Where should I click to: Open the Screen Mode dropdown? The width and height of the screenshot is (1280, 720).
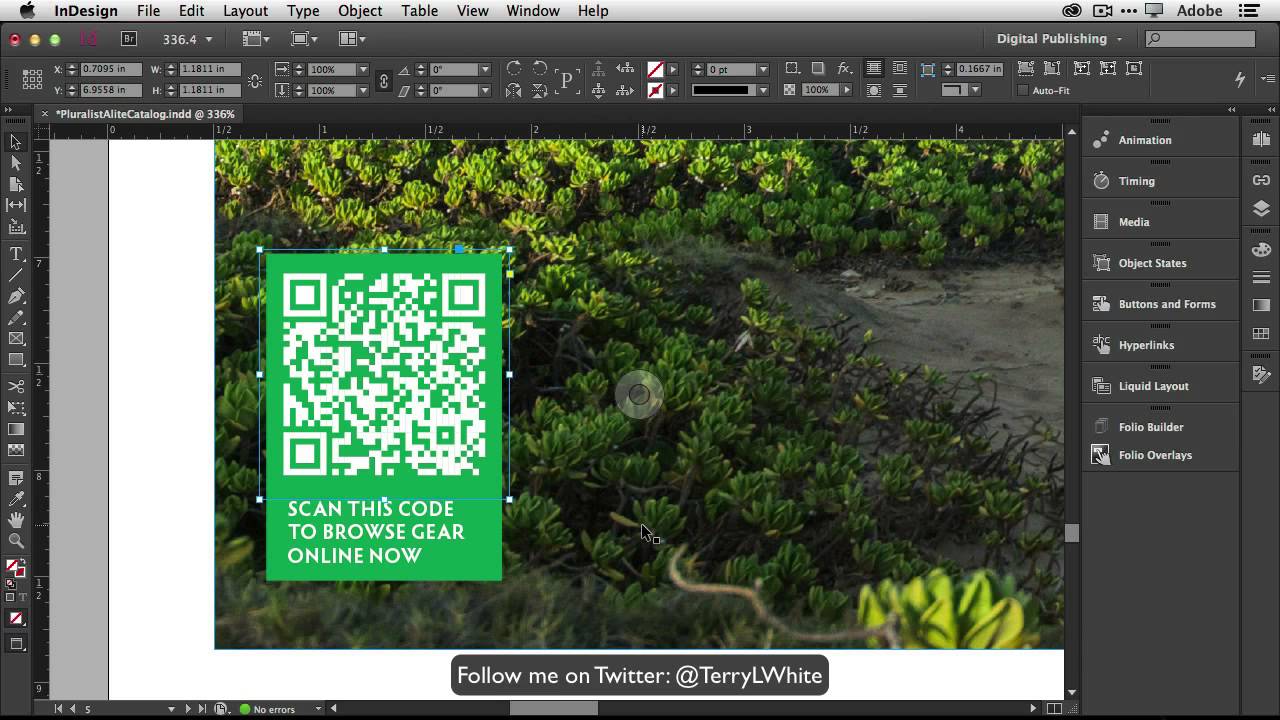[x=303, y=39]
